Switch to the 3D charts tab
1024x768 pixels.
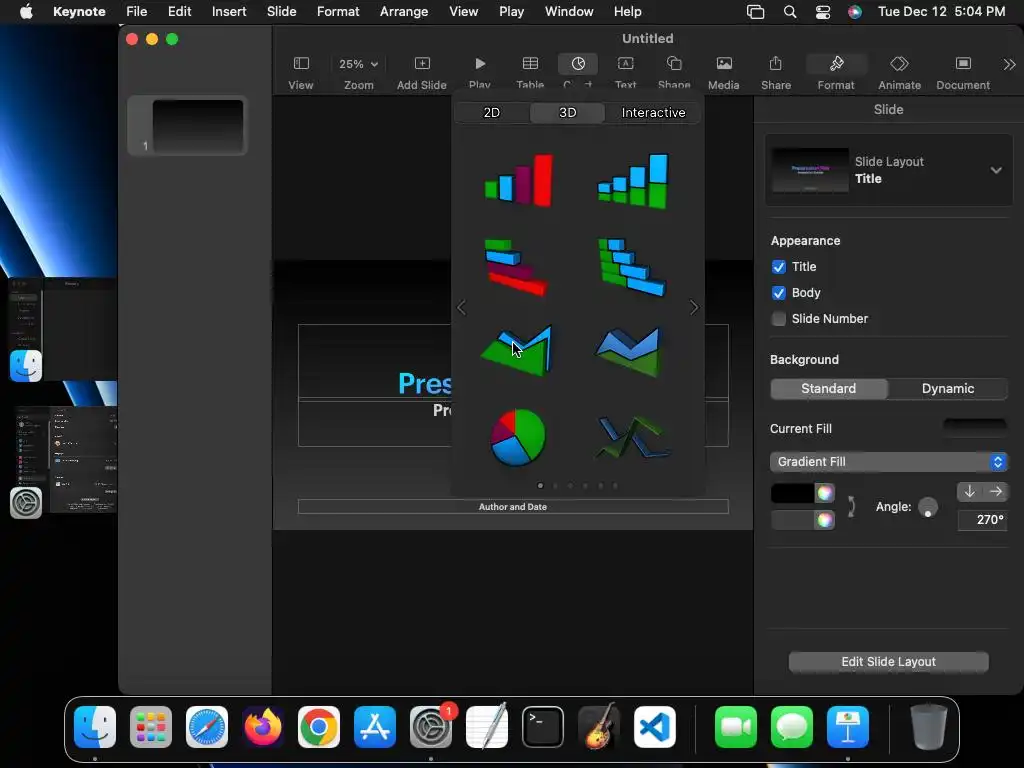pos(568,112)
